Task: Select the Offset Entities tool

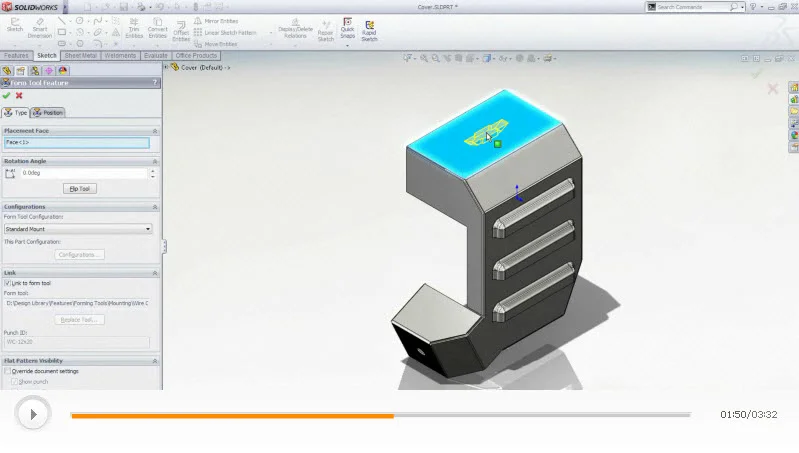Action: (x=181, y=31)
